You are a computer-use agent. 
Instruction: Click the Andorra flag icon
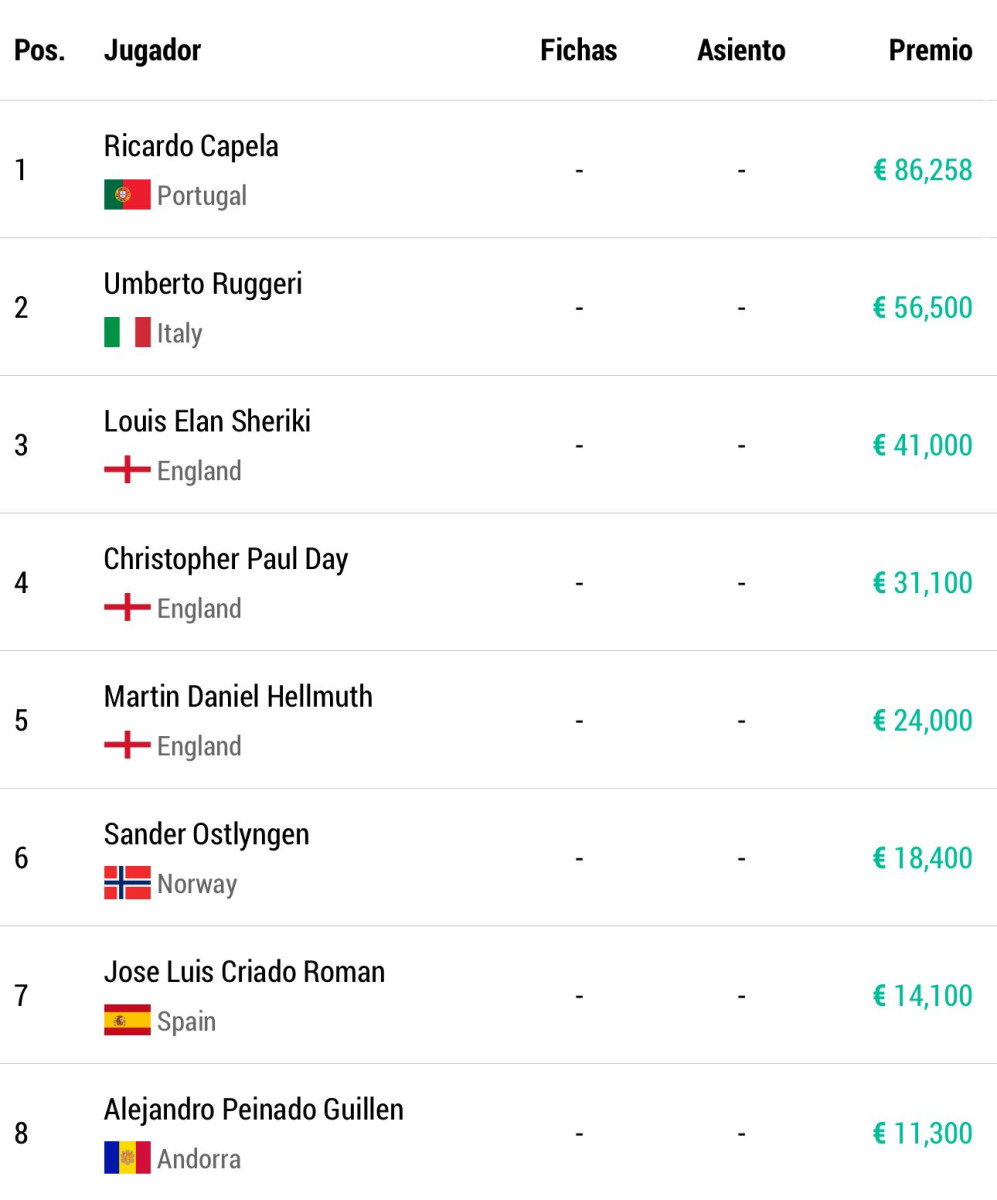(x=127, y=1159)
